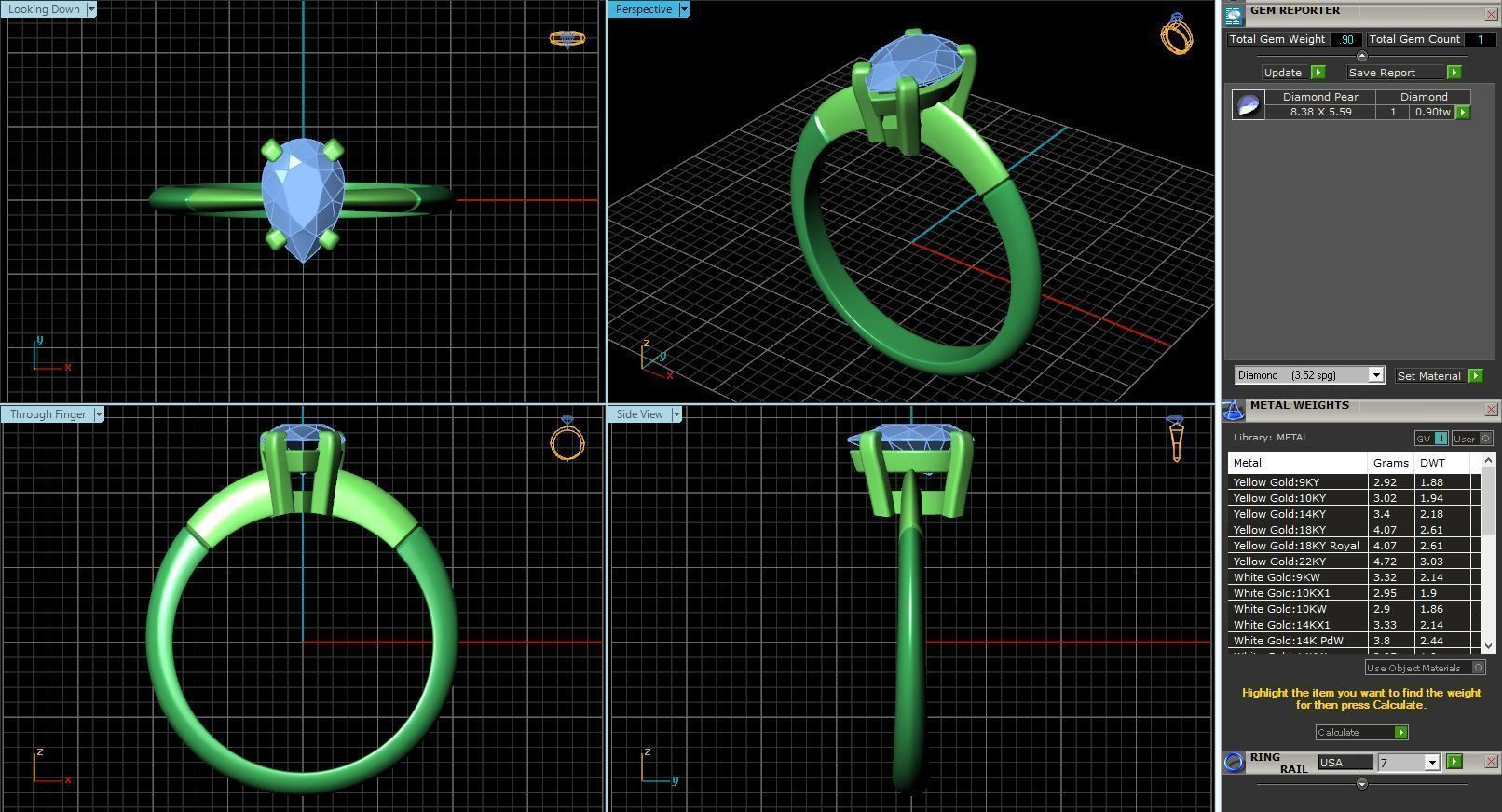Viewport: 1502px width, 812px height.
Task: Click the 4.72 grams value for 22KY
Action: pos(1391,562)
